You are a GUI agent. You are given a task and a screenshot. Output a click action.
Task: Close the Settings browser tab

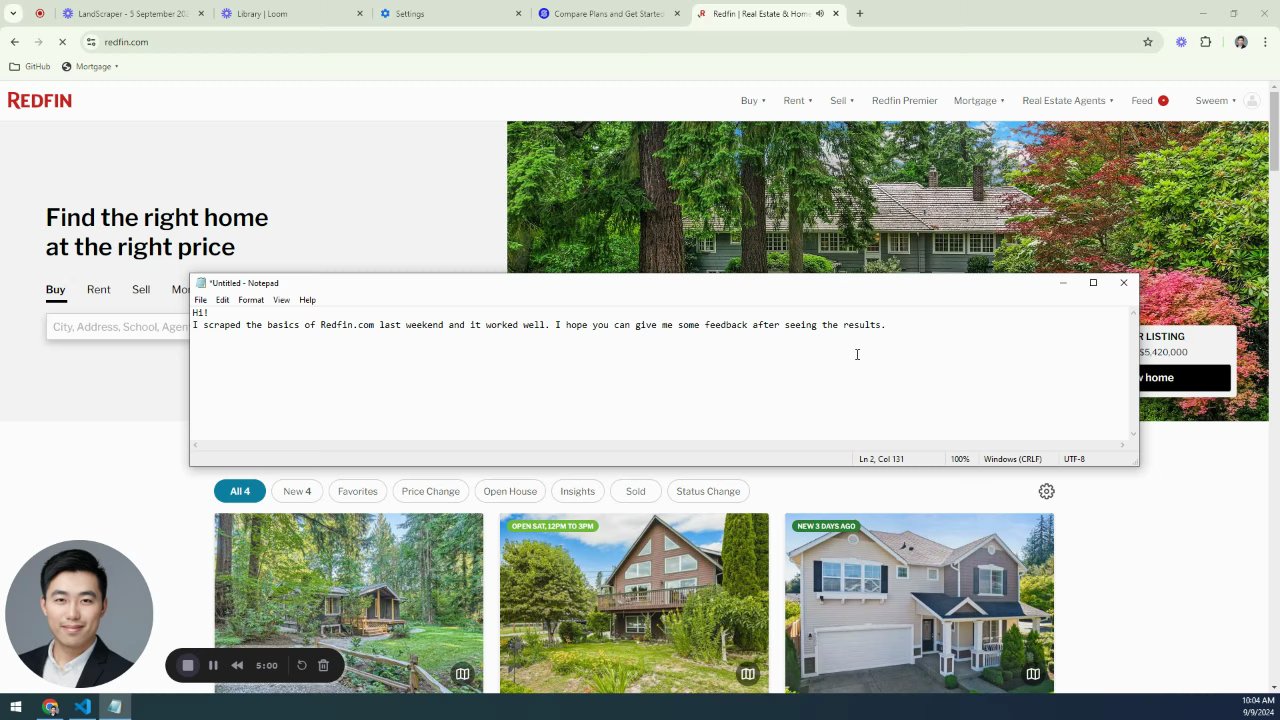click(518, 14)
